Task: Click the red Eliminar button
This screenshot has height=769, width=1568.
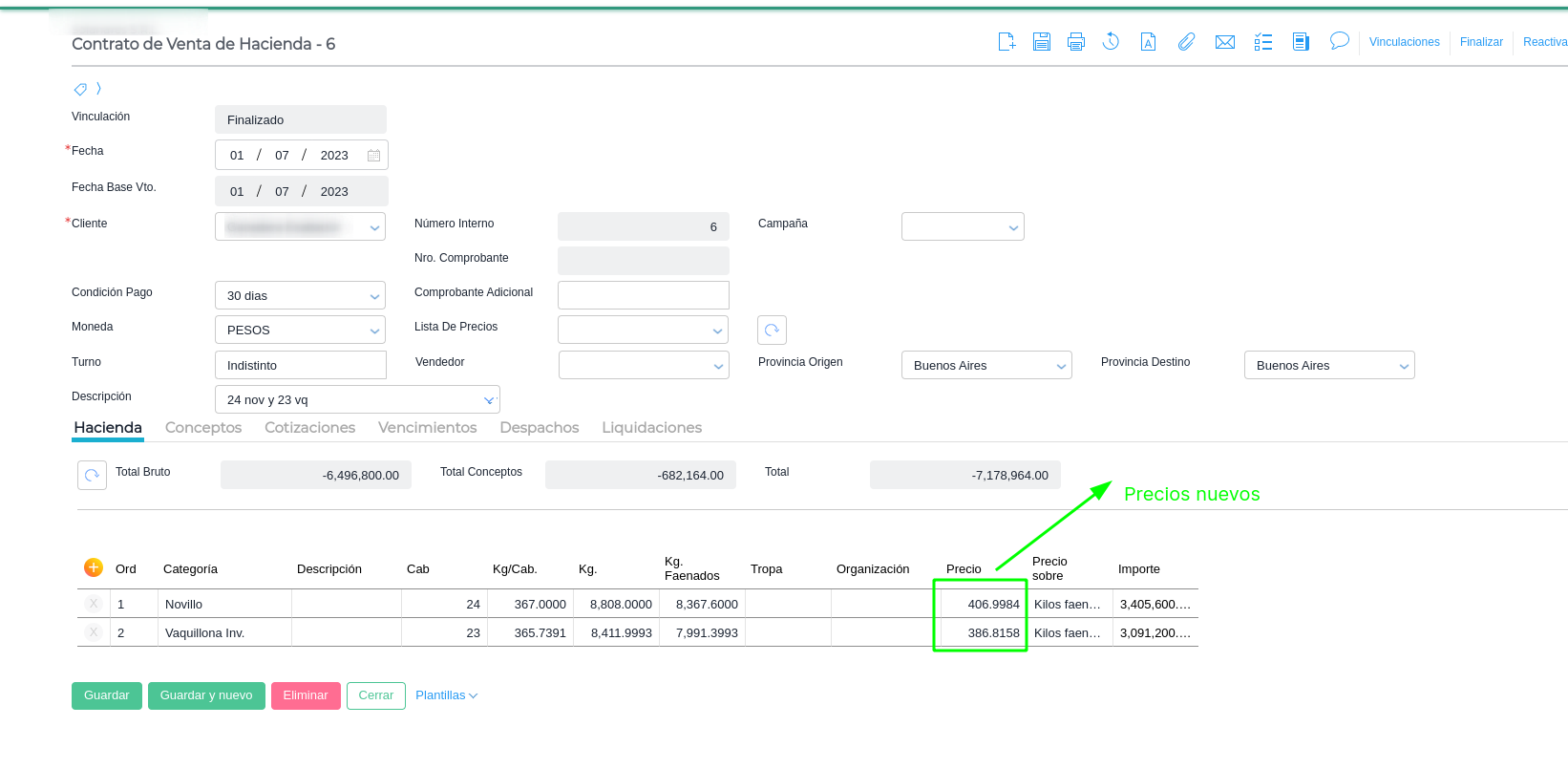Action: [306, 695]
